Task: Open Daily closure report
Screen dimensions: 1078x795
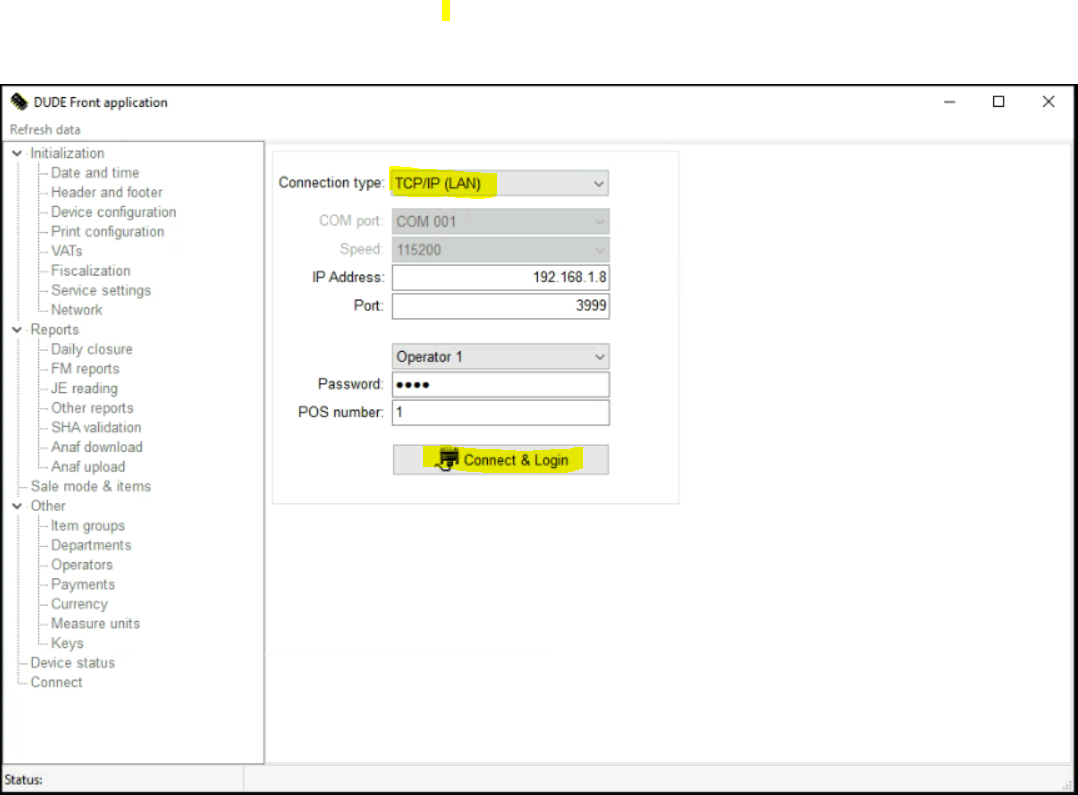Action: coord(91,349)
